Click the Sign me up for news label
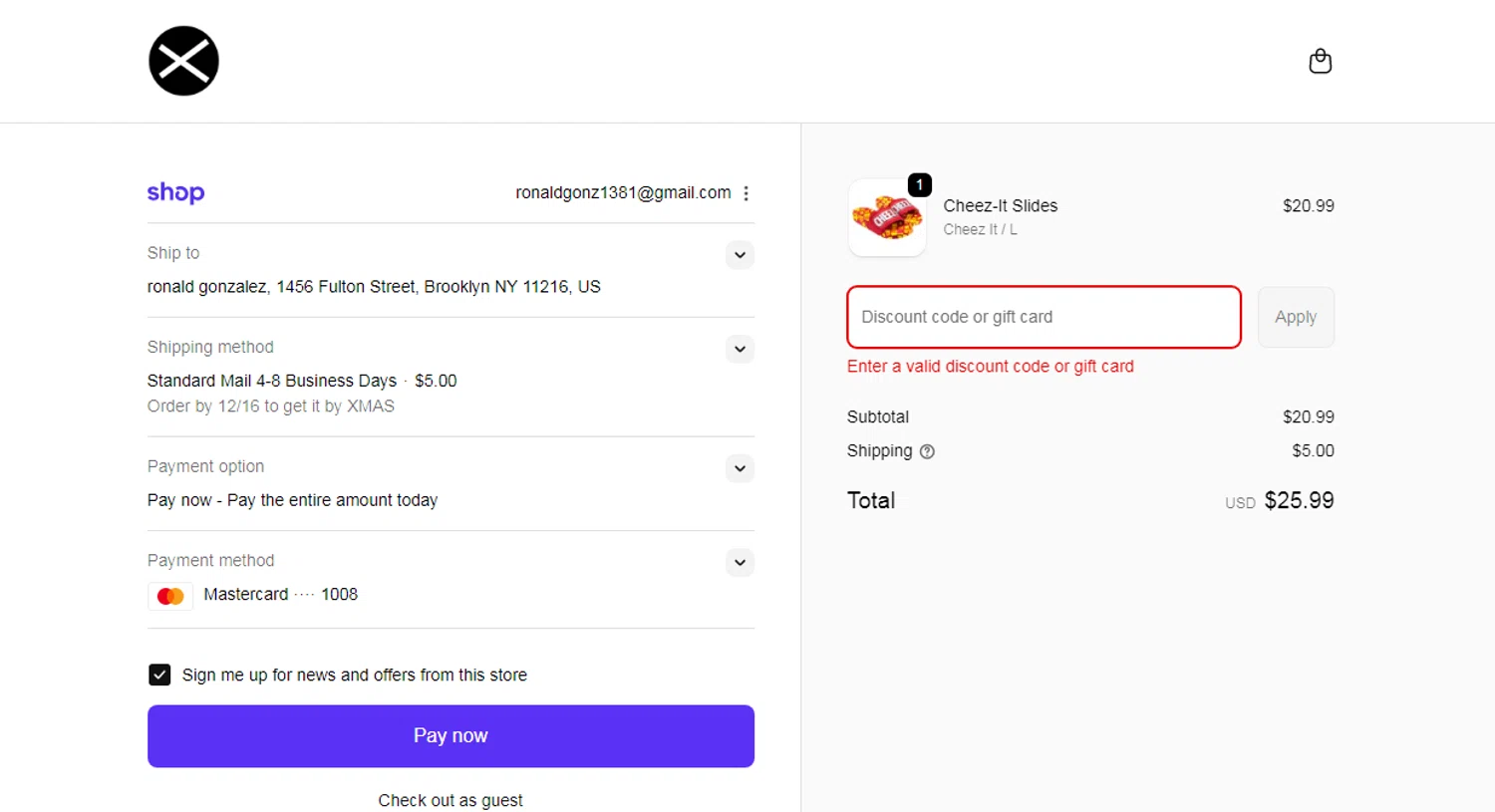This screenshot has width=1495, height=812. 355,676
